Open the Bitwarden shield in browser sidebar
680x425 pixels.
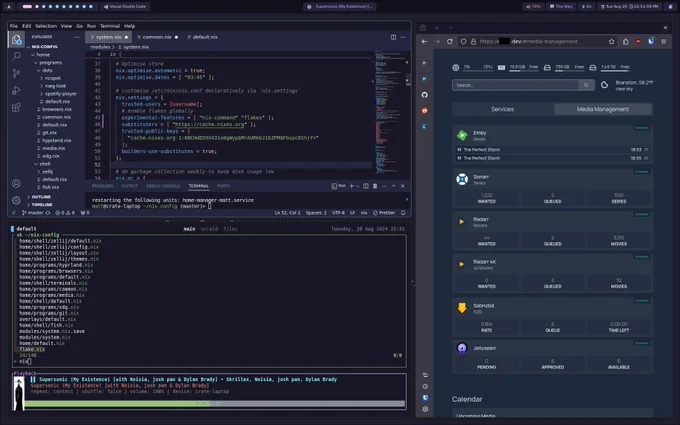coord(425,398)
